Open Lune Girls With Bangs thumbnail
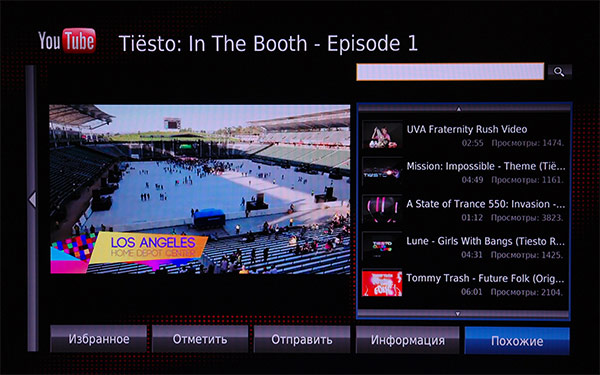The image size is (600, 375). click(382, 246)
